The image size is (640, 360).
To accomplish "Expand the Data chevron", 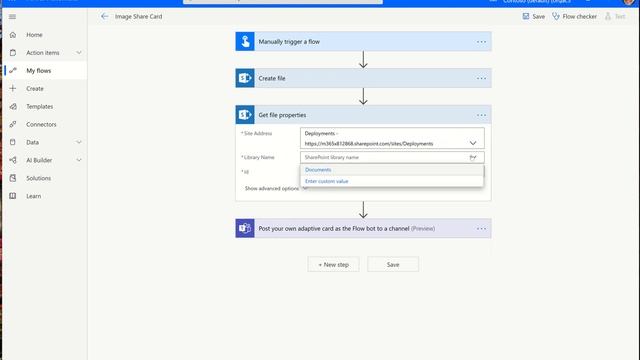I will (79, 142).
